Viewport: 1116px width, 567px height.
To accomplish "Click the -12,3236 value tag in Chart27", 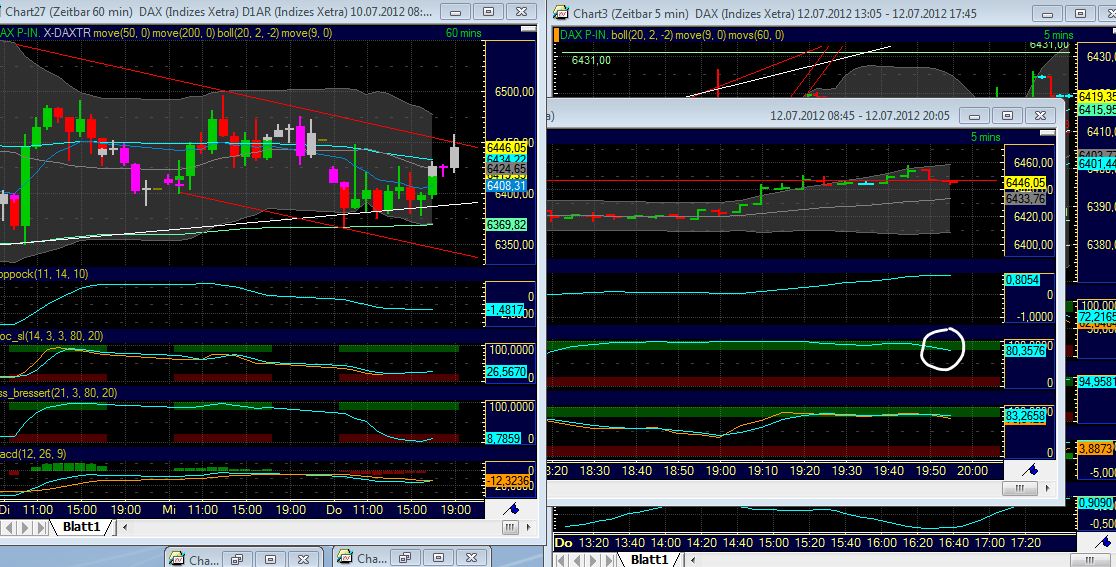I will click(x=506, y=481).
